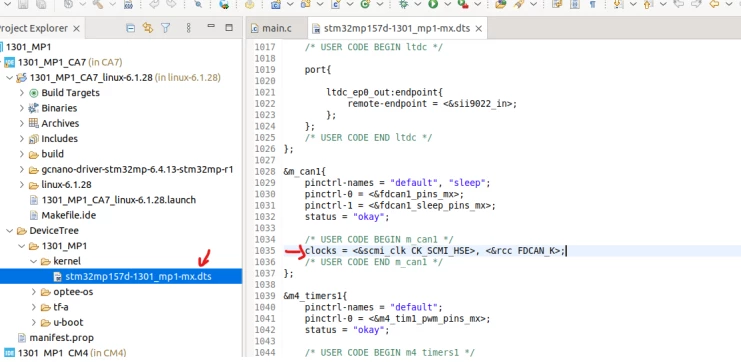Click the &m4_timers1{ node line
The height and width of the screenshot is (362, 741).
click(315, 296)
